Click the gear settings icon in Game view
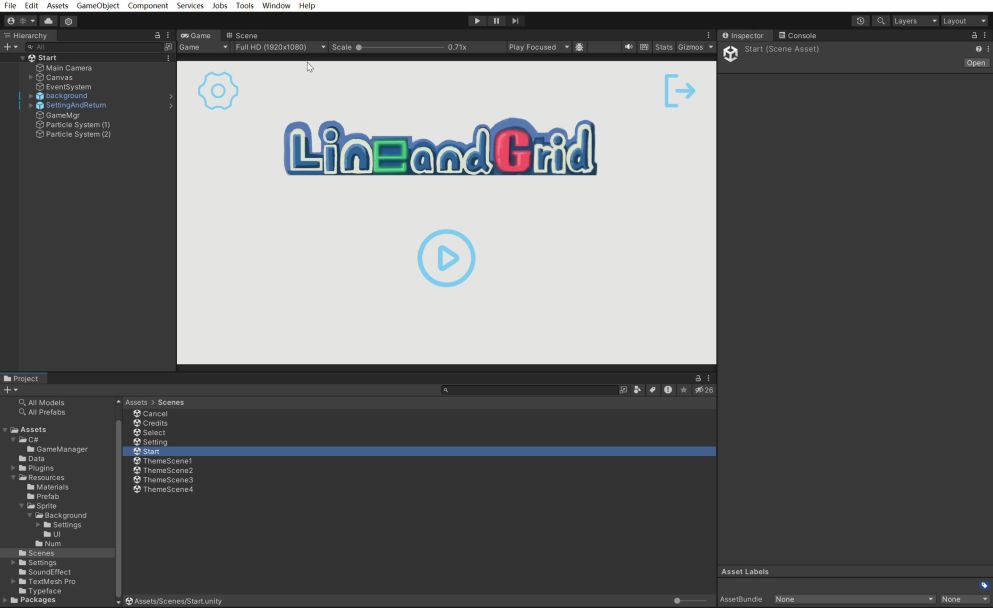993x608 pixels. click(218, 91)
